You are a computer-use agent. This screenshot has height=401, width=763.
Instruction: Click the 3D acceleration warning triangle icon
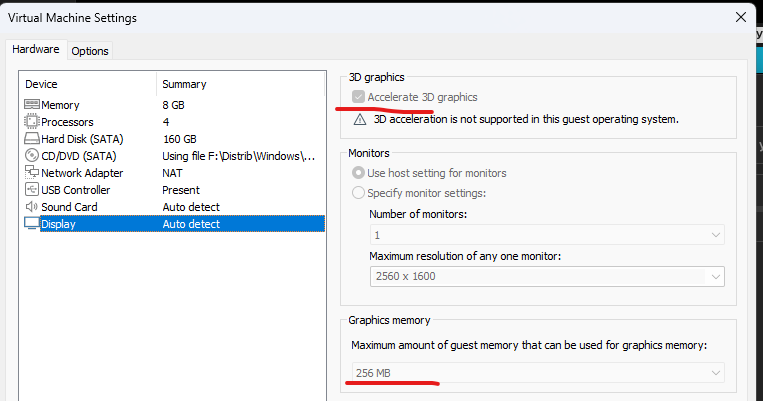pyautogui.click(x=360, y=119)
